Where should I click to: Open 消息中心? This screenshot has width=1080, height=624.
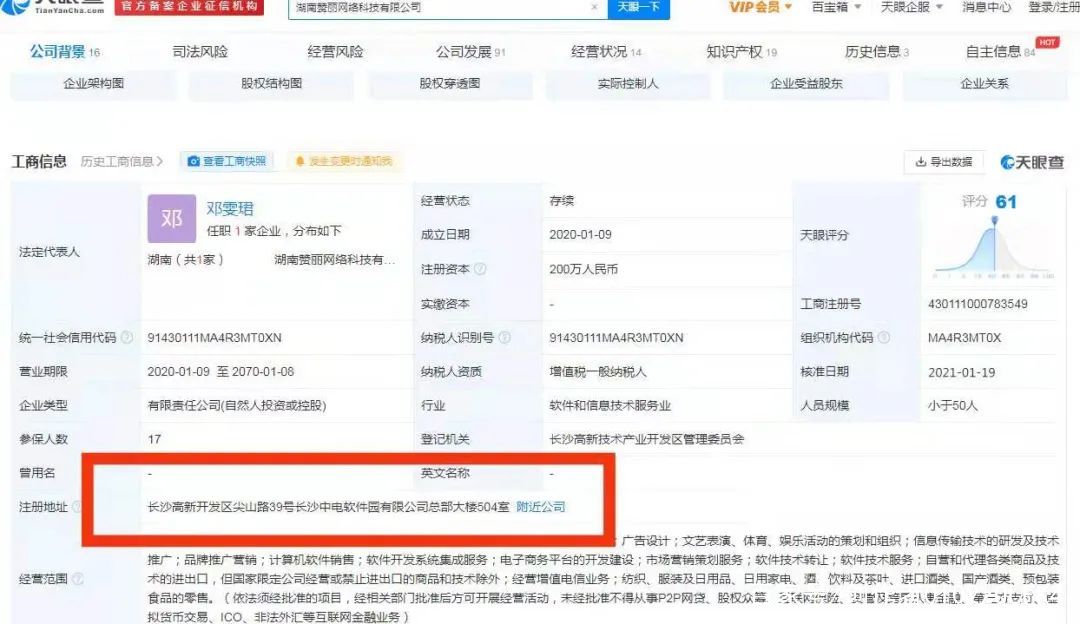point(986,7)
